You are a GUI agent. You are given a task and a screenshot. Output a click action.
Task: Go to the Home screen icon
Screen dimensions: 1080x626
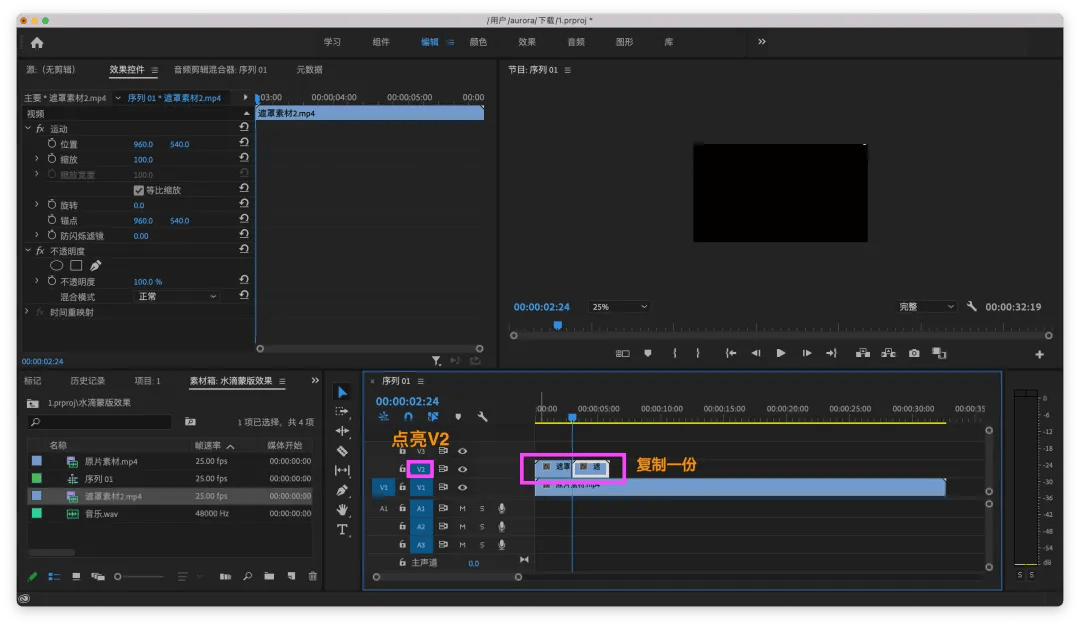pos(37,43)
